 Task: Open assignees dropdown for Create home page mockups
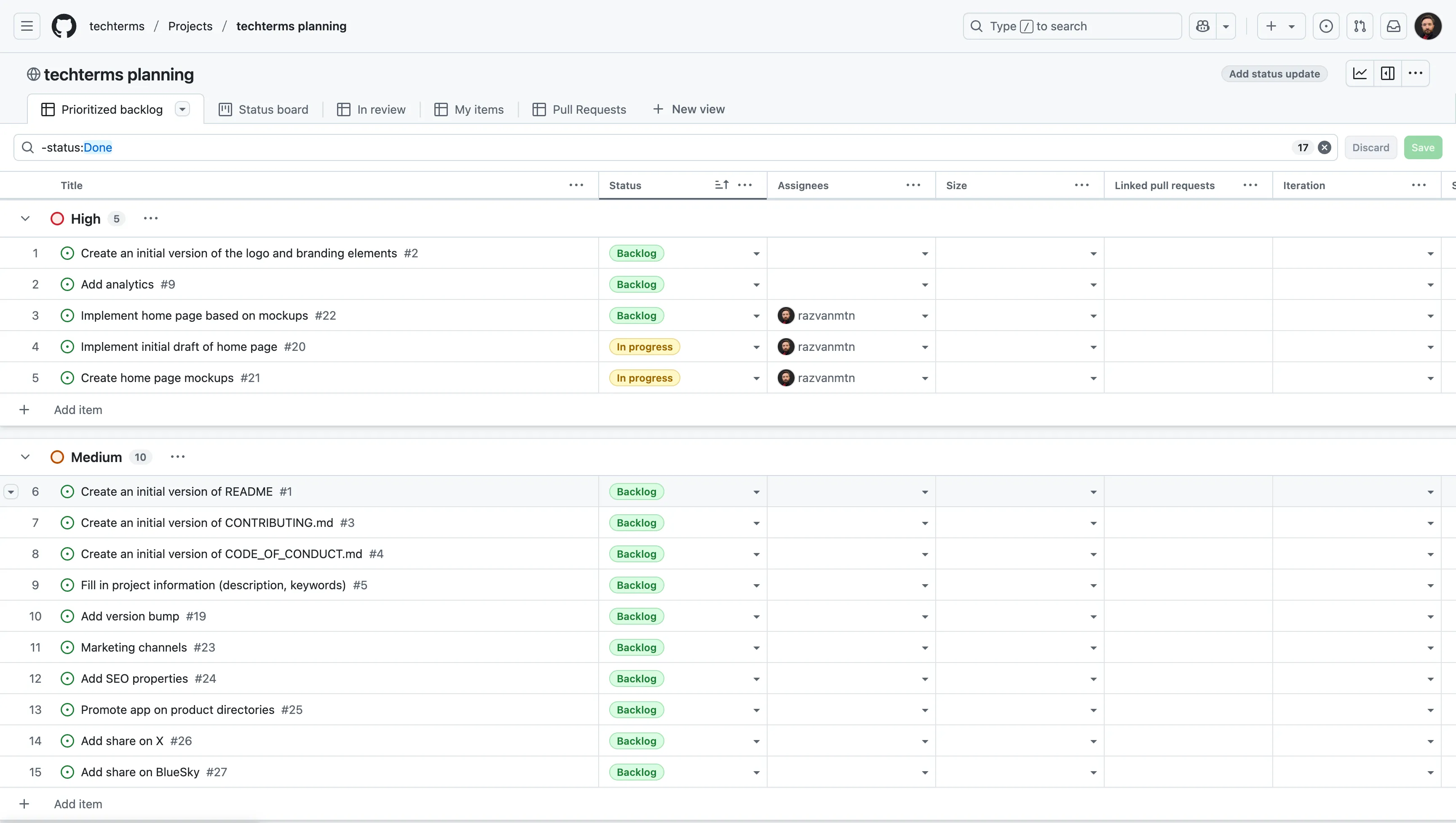click(x=925, y=378)
